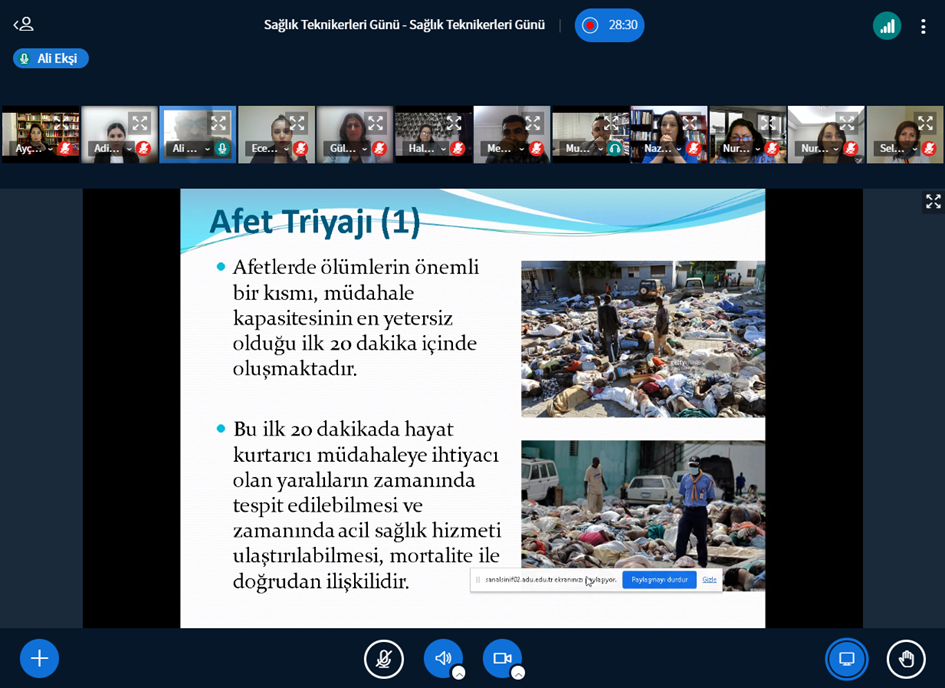Click the Ali Ekşi talking indicator

pos(51,58)
